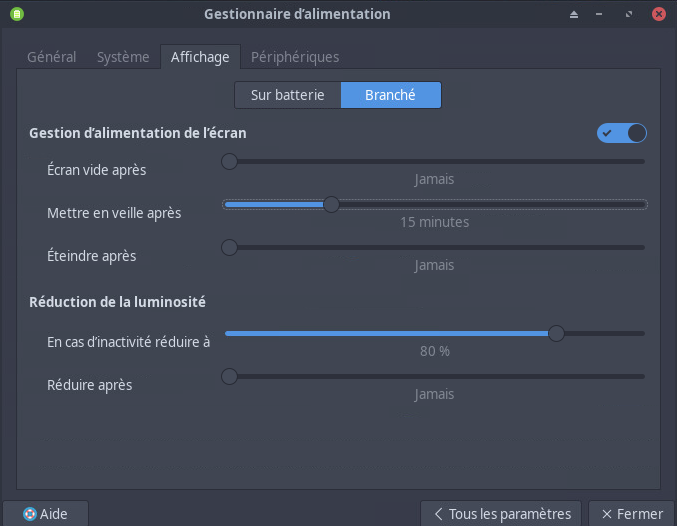Image resolution: width=677 pixels, height=526 pixels.
Task: Switch to the Système tab
Action: click(123, 57)
